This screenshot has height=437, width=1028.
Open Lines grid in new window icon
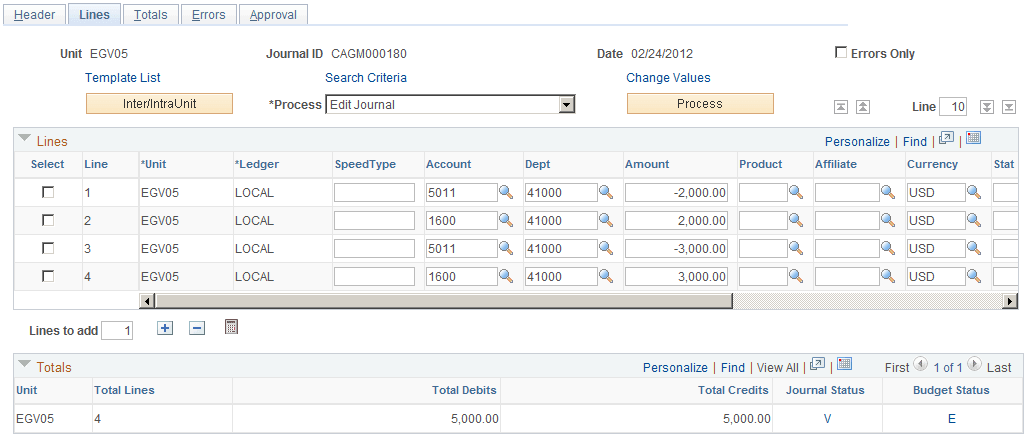click(x=946, y=138)
